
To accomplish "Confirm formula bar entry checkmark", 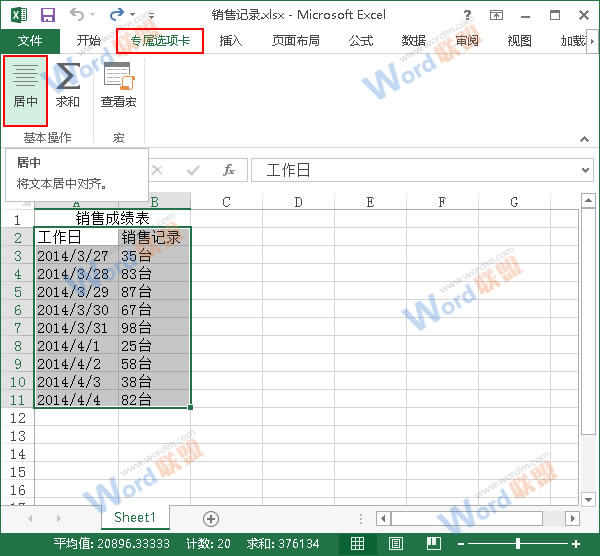I will tap(193, 170).
